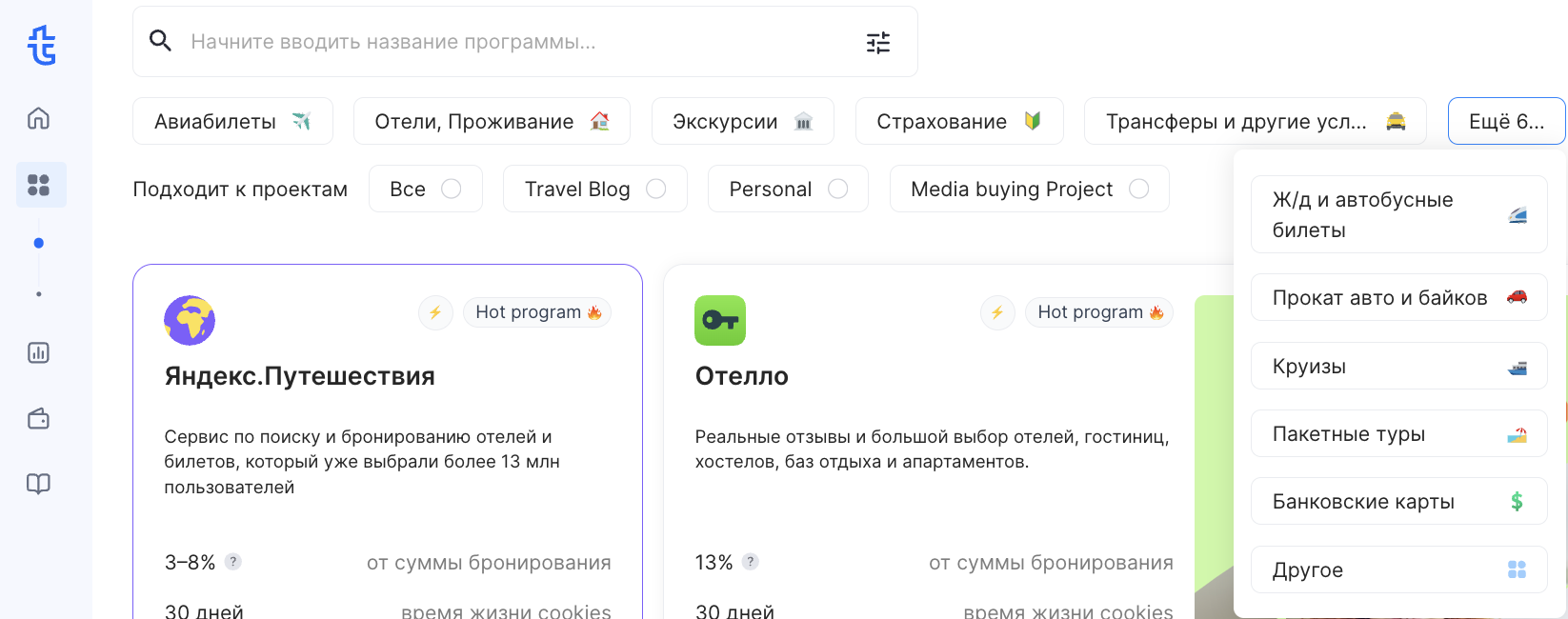The width and height of the screenshot is (1568, 619).
Task: Click the magnifier search icon
Action: 161,41
